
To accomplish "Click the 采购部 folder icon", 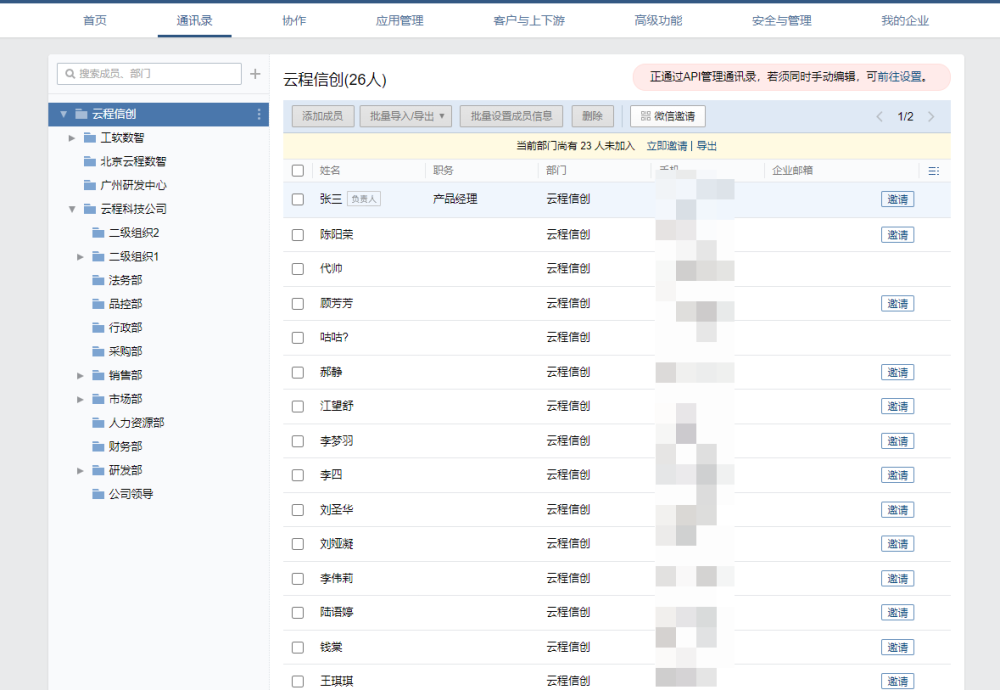I will coord(98,351).
